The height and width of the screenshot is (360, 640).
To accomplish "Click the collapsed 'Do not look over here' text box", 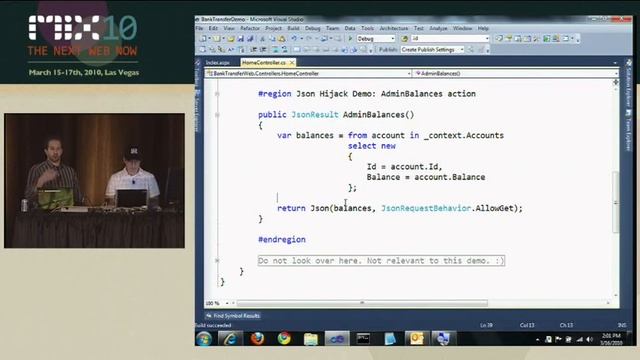I will click(x=381, y=260).
